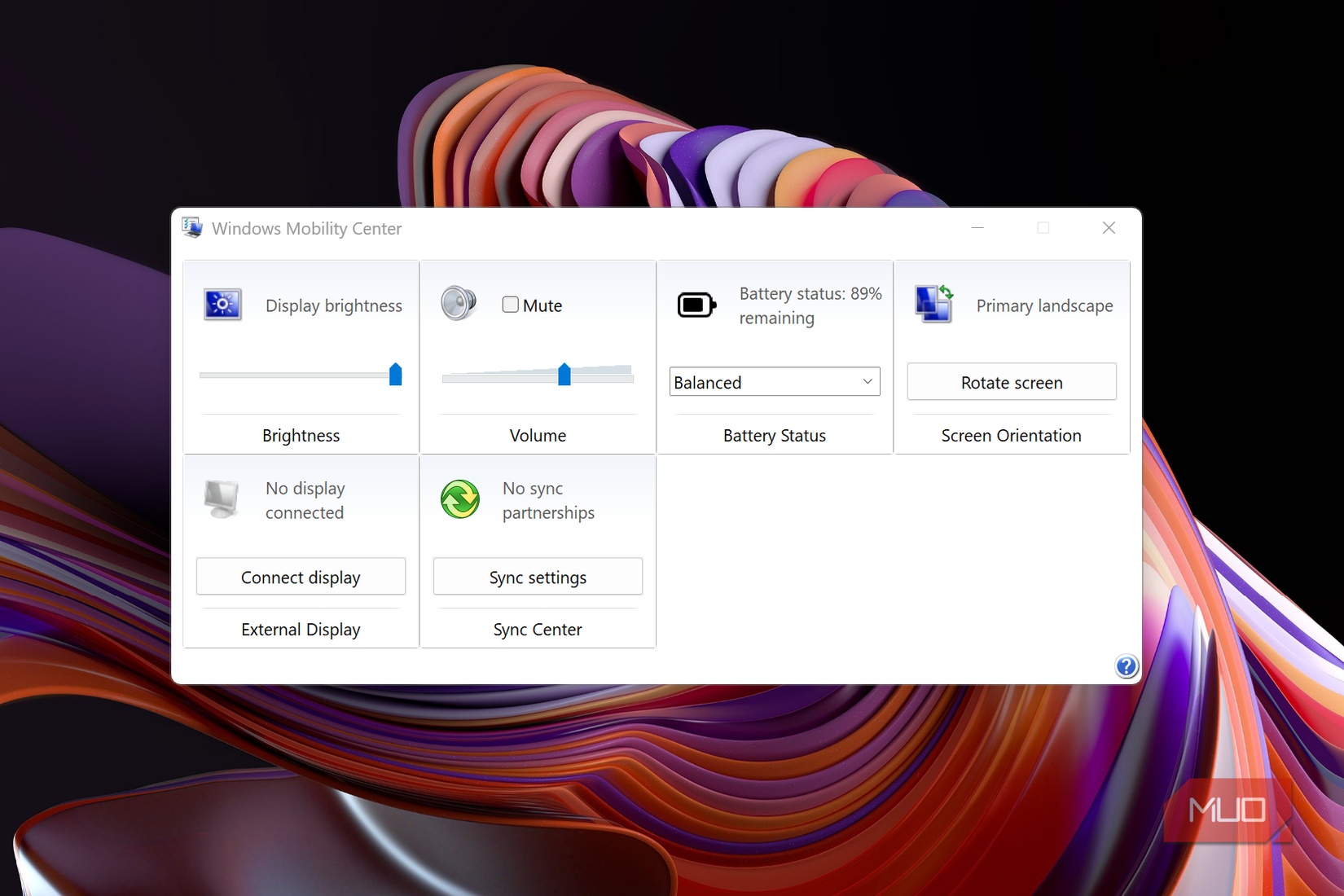Click the display brightness sun icon

click(222, 305)
